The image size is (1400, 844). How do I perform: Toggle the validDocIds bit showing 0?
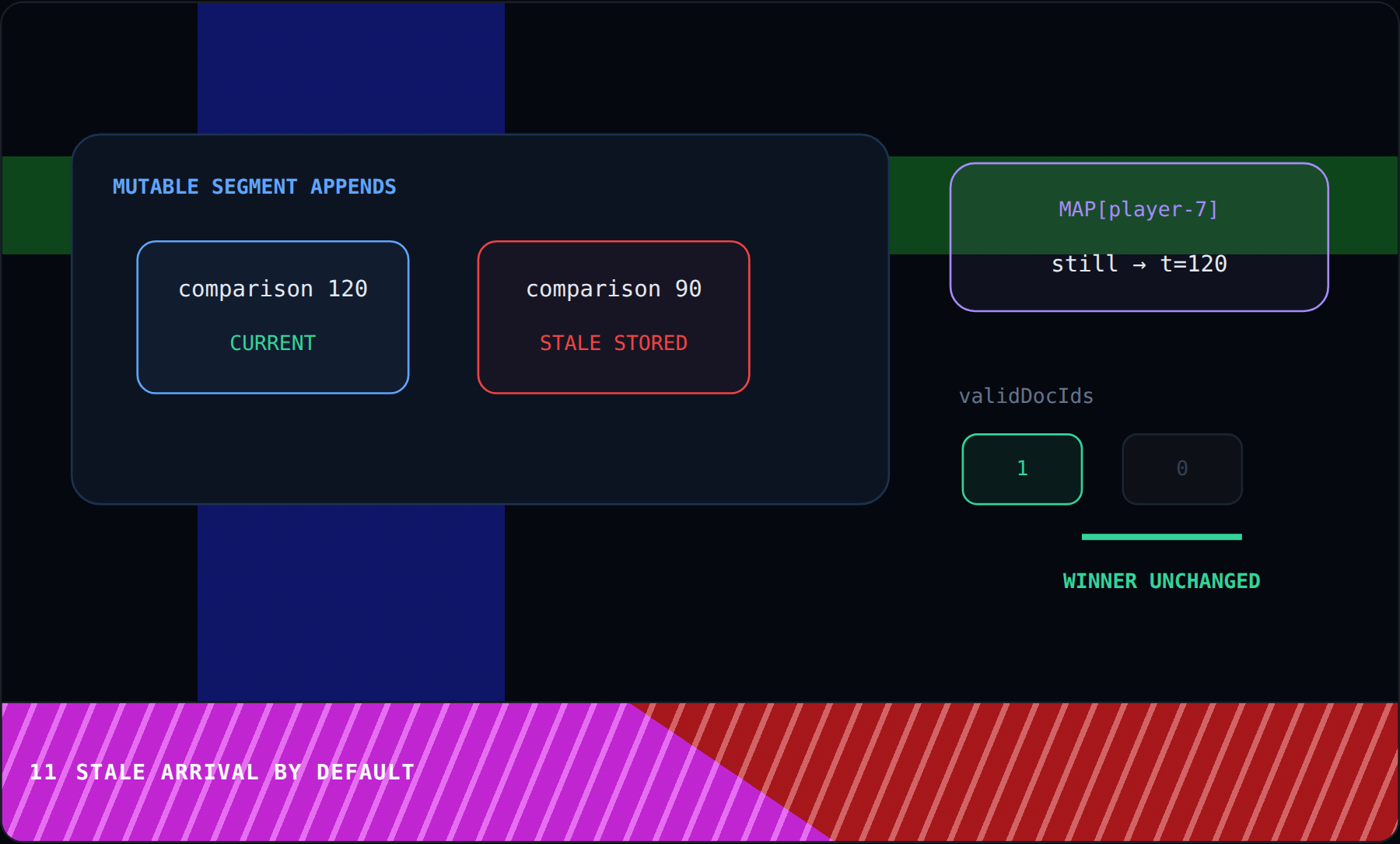[x=1182, y=469]
